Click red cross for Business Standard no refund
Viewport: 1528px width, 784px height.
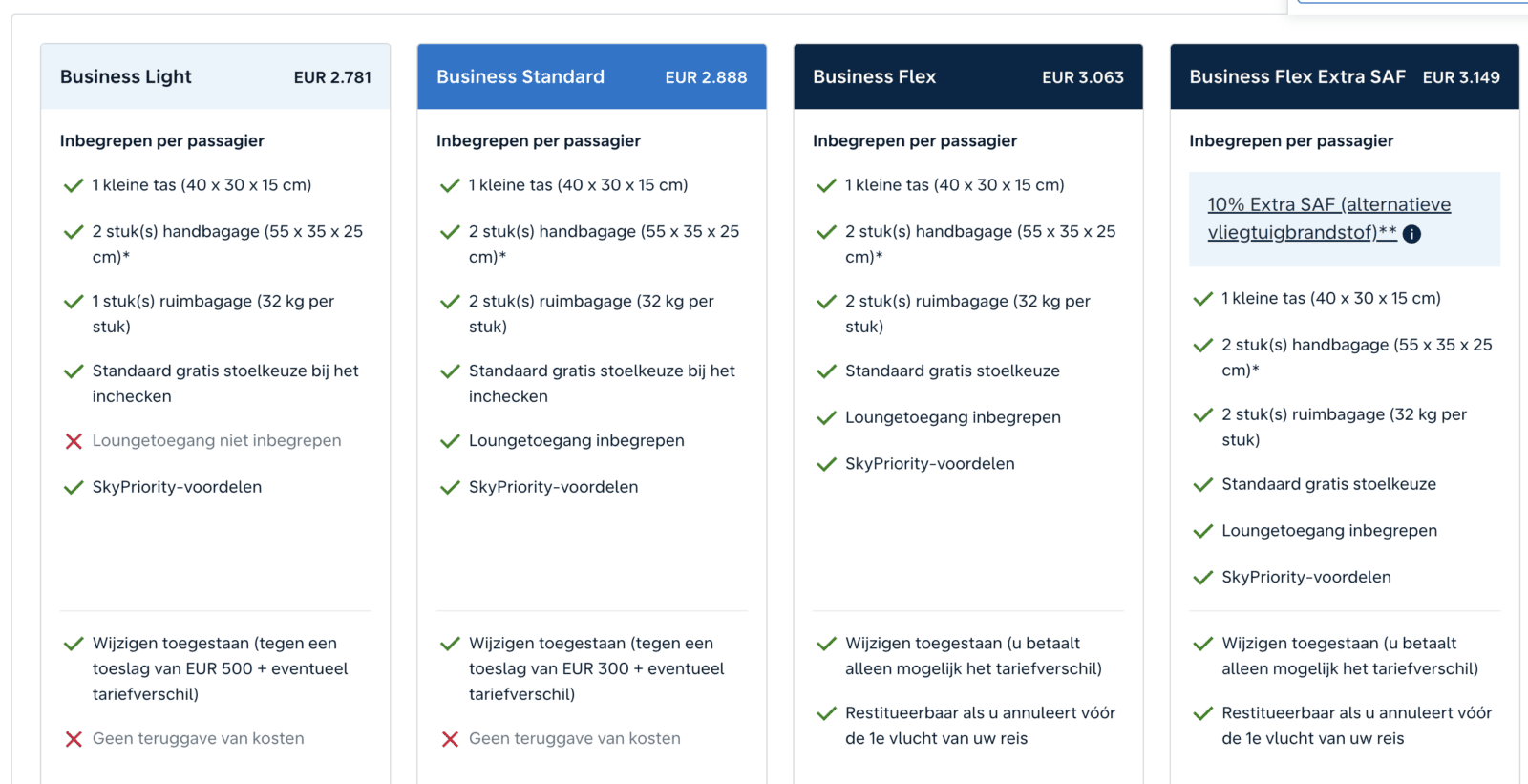450,739
